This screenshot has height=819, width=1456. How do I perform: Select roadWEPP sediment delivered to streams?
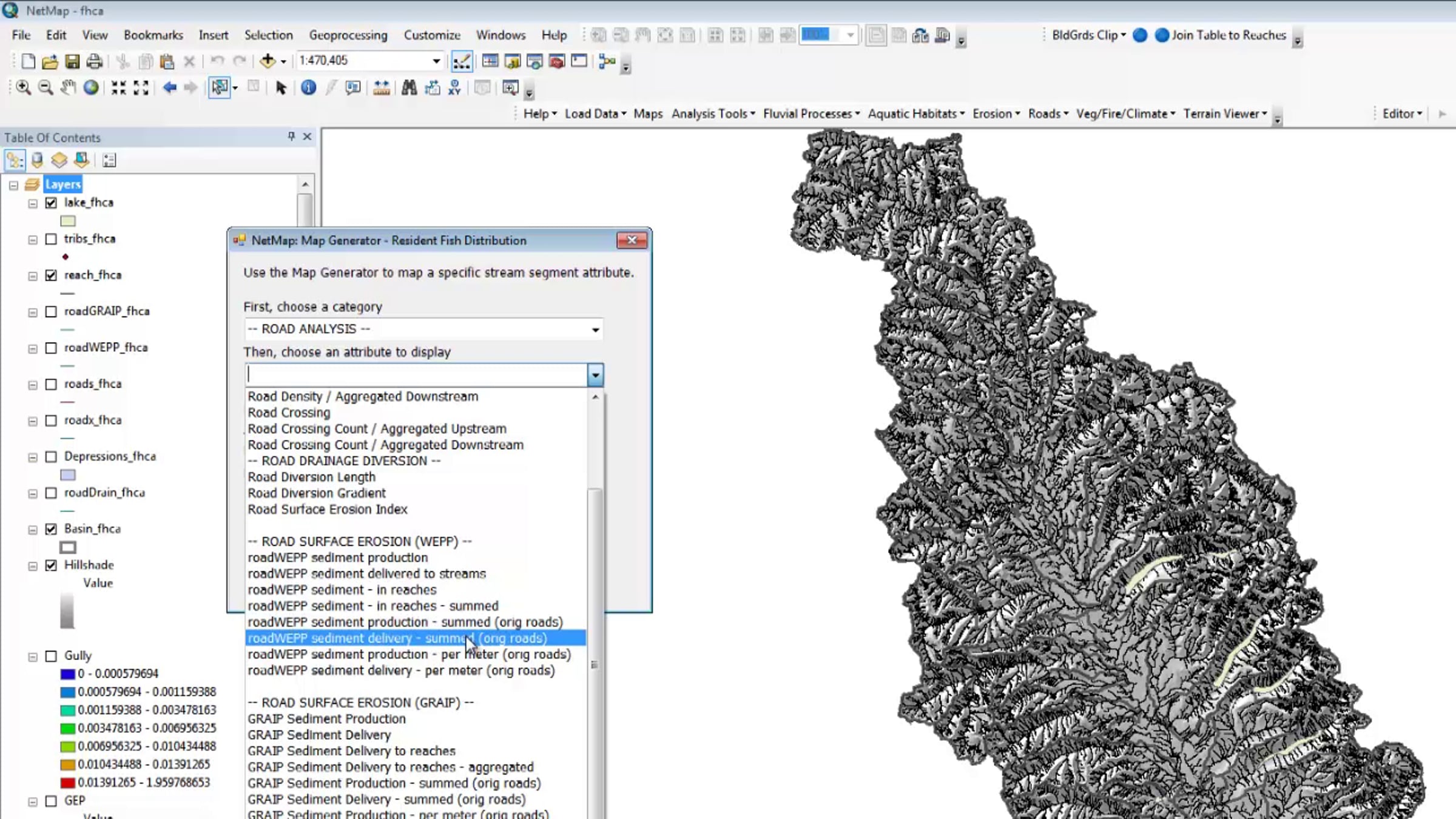[416, 574]
